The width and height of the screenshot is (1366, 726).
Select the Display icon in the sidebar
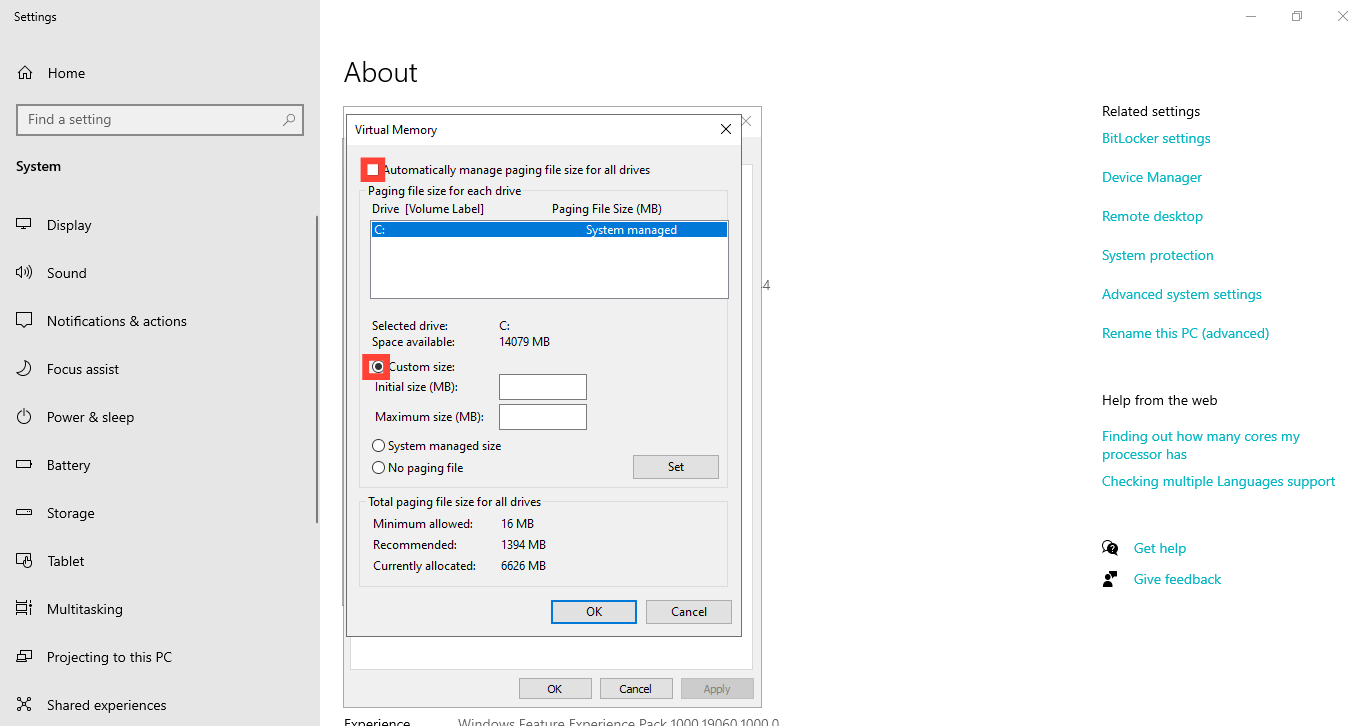[x=23, y=224]
